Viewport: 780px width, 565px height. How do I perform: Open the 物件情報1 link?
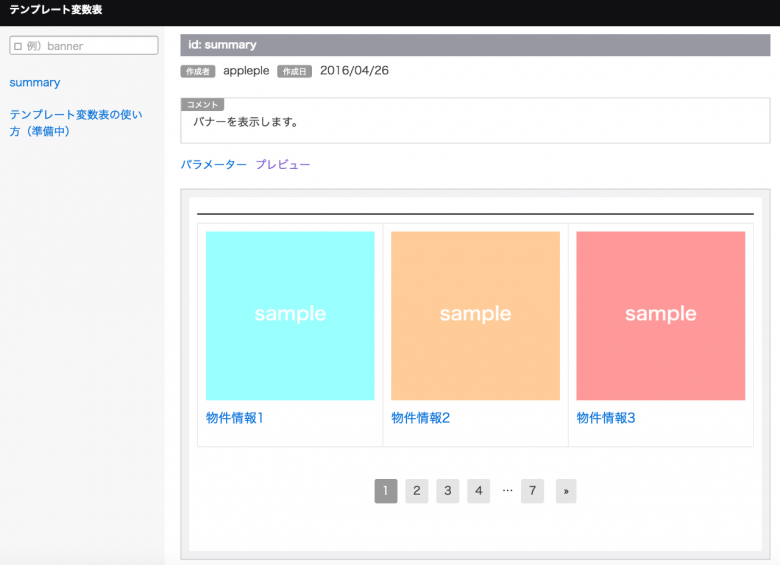(x=235, y=418)
